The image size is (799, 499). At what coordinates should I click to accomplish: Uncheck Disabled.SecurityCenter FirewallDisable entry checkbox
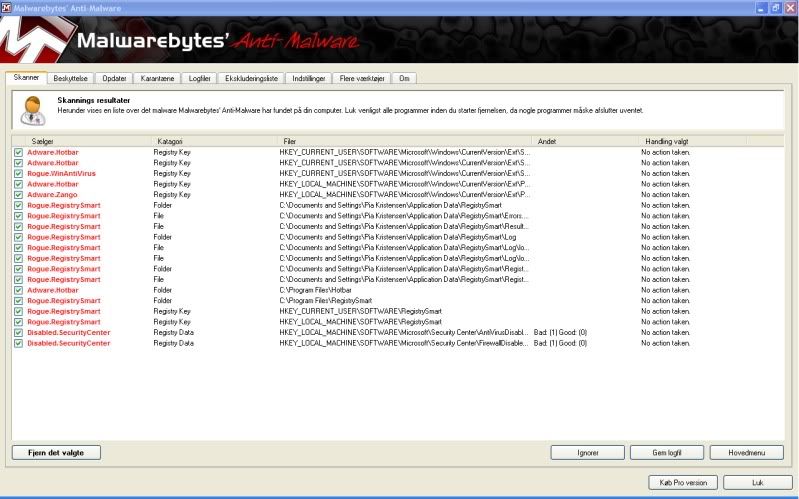pyautogui.click(x=18, y=343)
